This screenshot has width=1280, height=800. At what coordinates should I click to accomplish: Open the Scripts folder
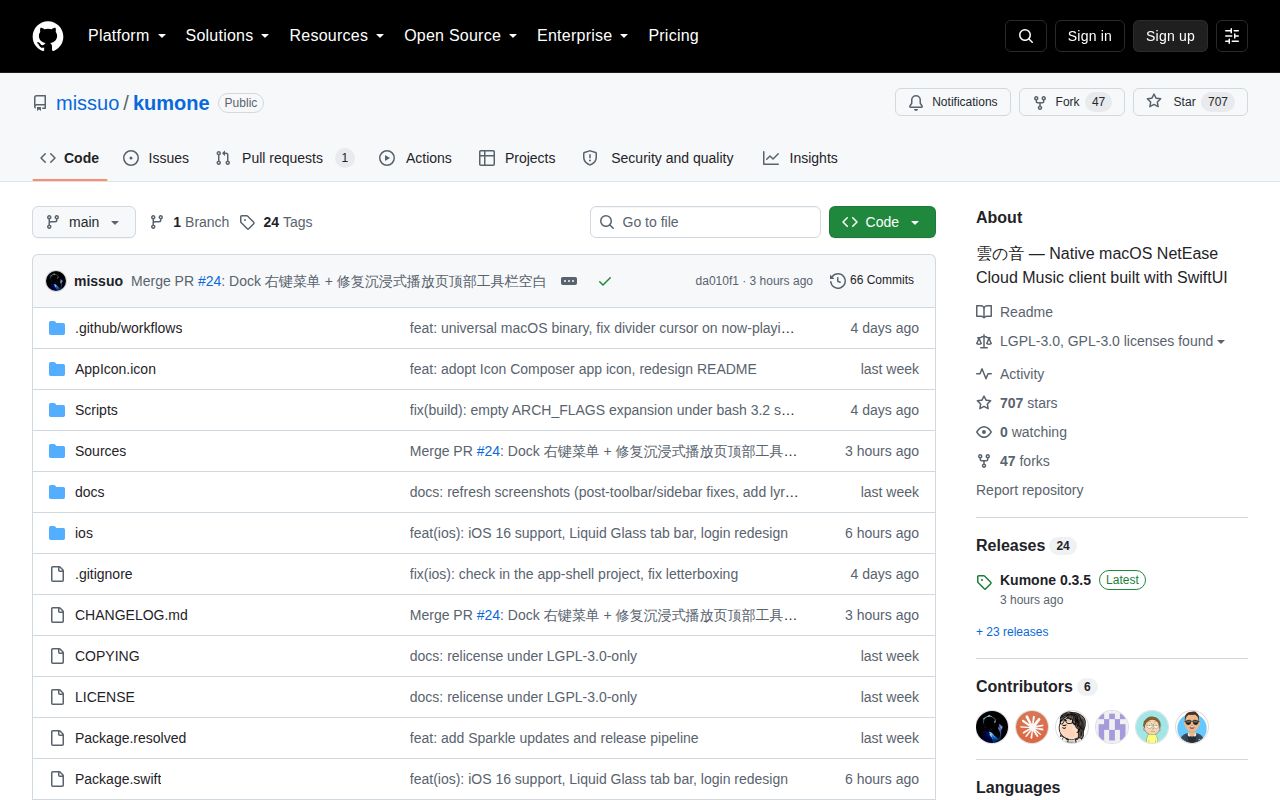pyautogui.click(x=96, y=410)
